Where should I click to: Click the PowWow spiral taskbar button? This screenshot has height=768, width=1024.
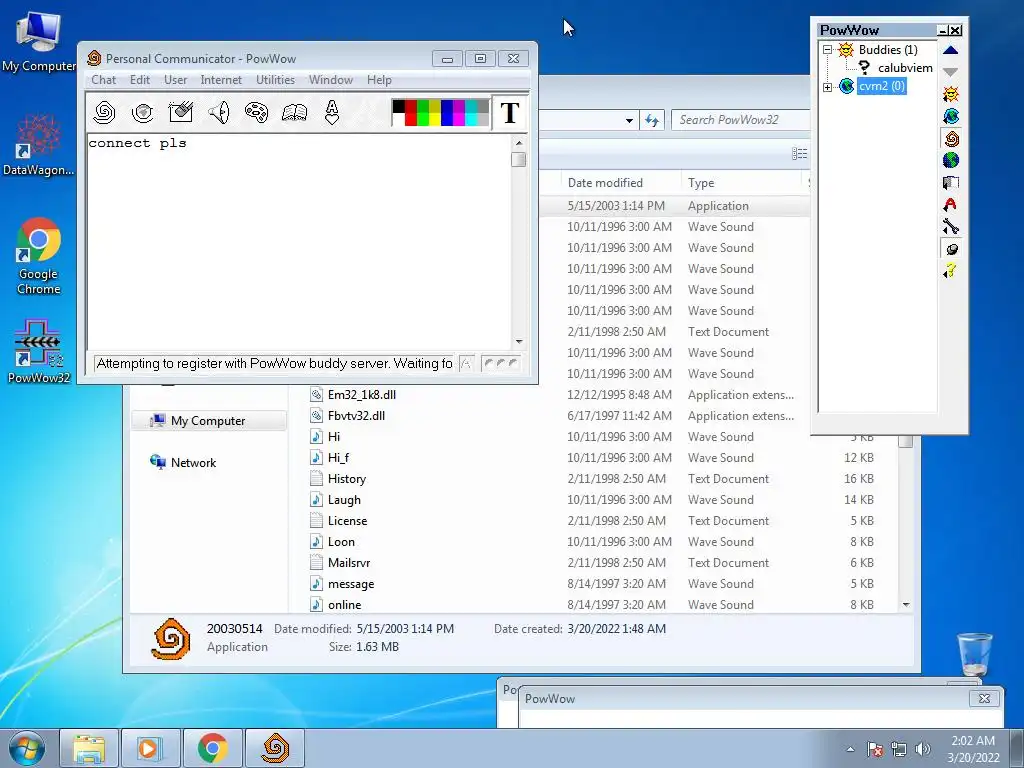click(275, 748)
